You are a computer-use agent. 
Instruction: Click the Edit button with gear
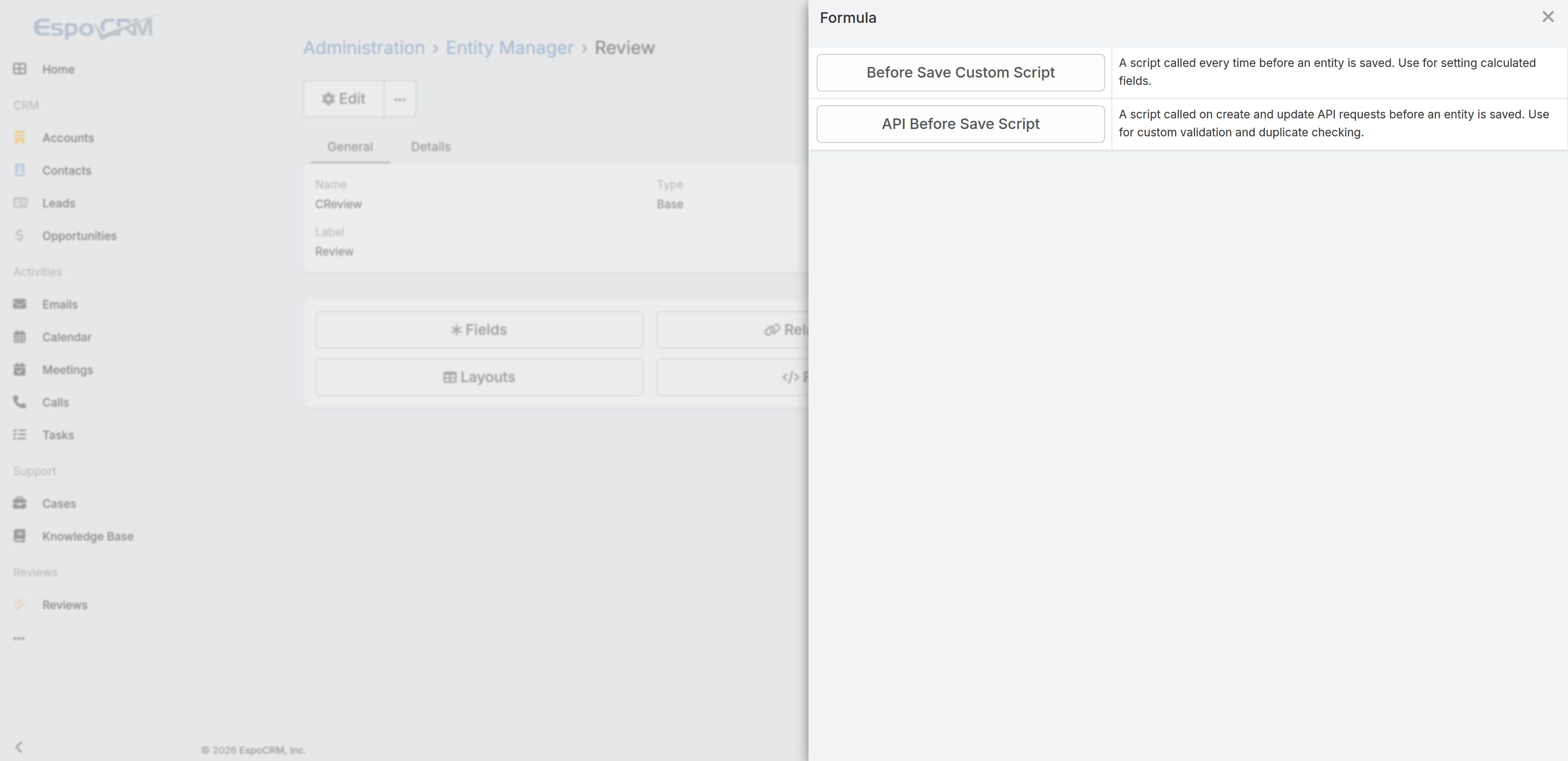(x=344, y=99)
